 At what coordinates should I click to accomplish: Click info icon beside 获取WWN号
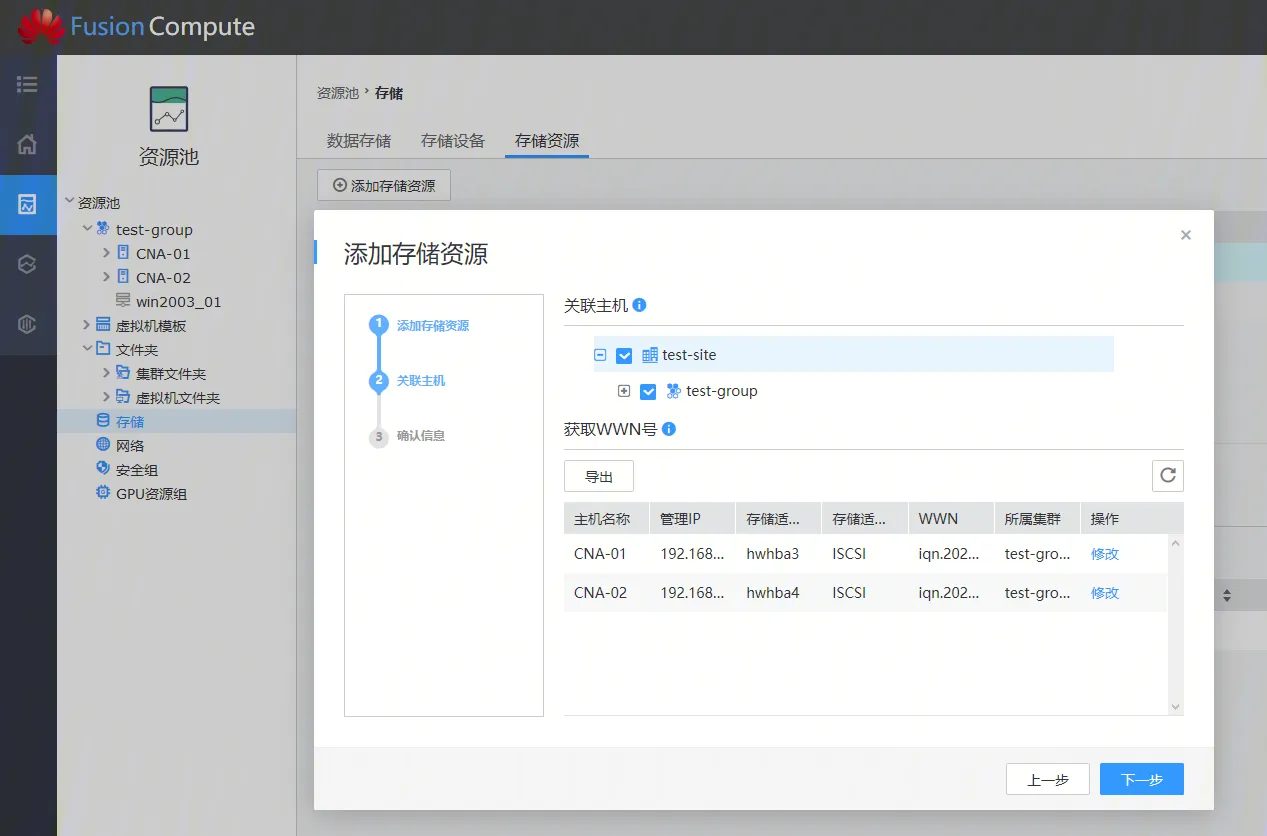(x=669, y=429)
